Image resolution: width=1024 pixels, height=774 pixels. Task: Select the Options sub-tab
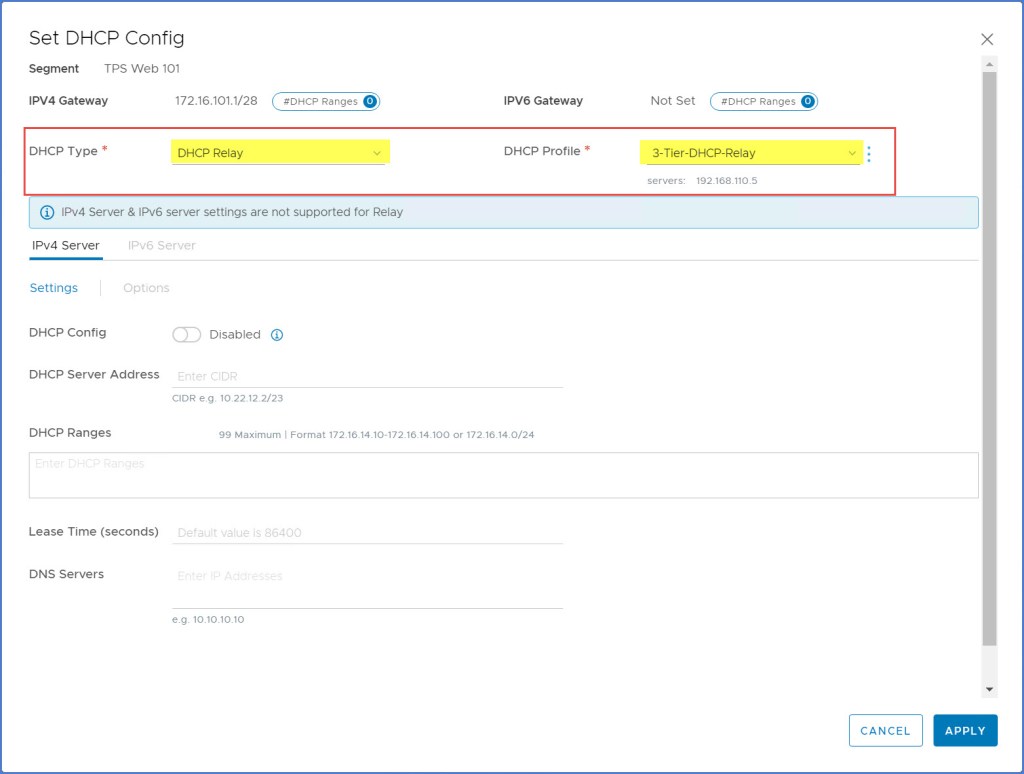click(146, 288)
